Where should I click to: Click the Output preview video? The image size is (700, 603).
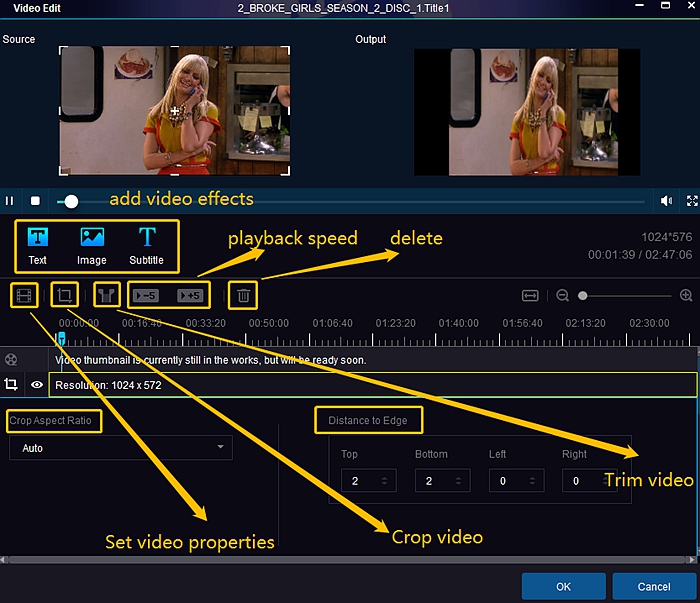pos(527,112)
